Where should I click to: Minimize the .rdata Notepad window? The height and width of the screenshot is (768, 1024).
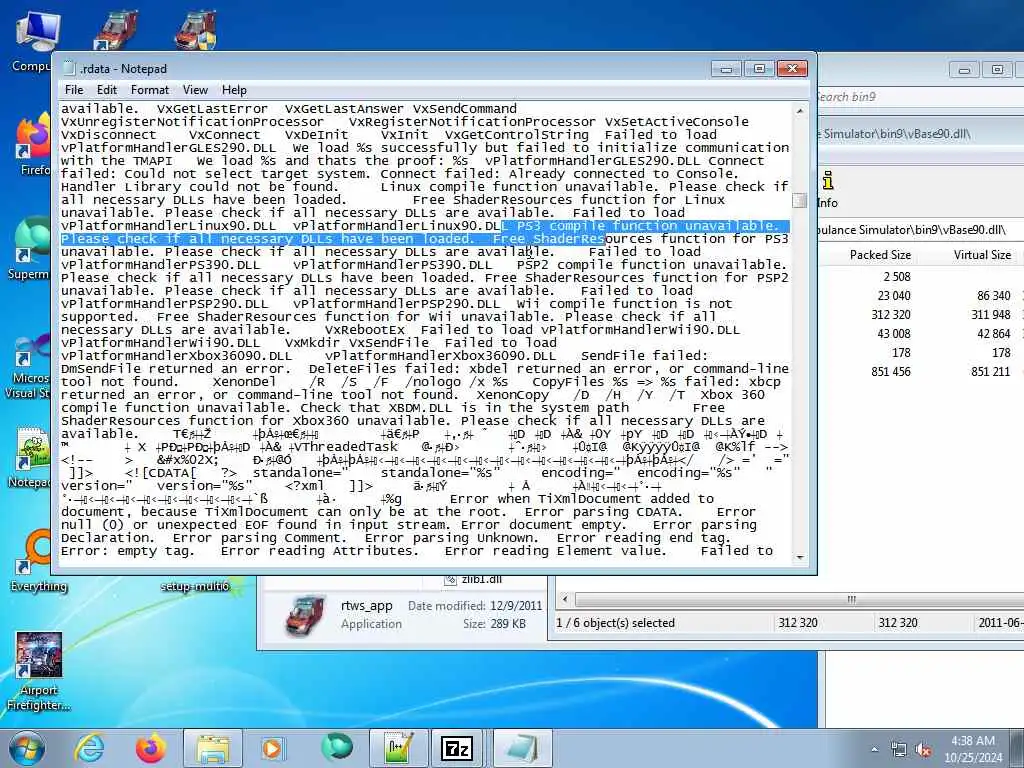726,69
